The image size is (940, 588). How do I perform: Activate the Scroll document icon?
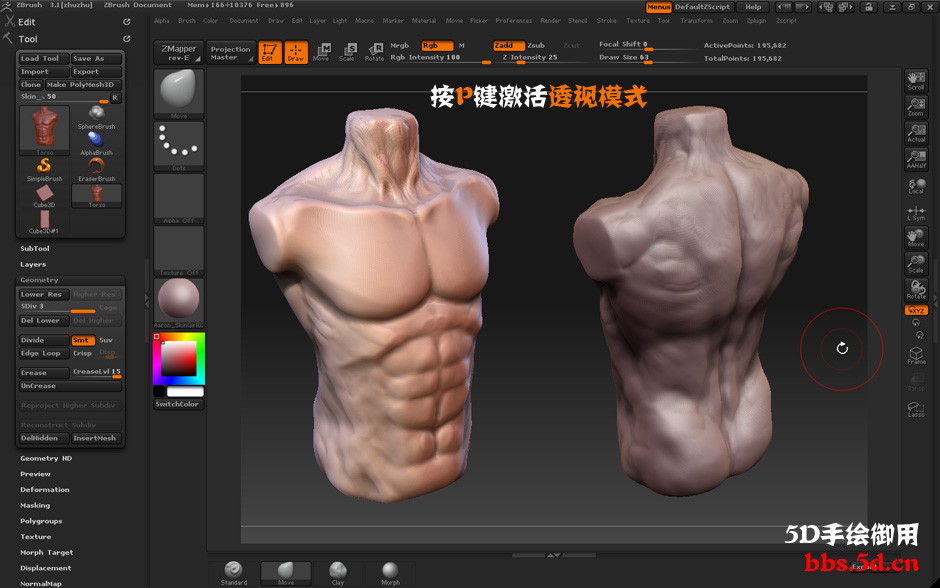(916, 81)
